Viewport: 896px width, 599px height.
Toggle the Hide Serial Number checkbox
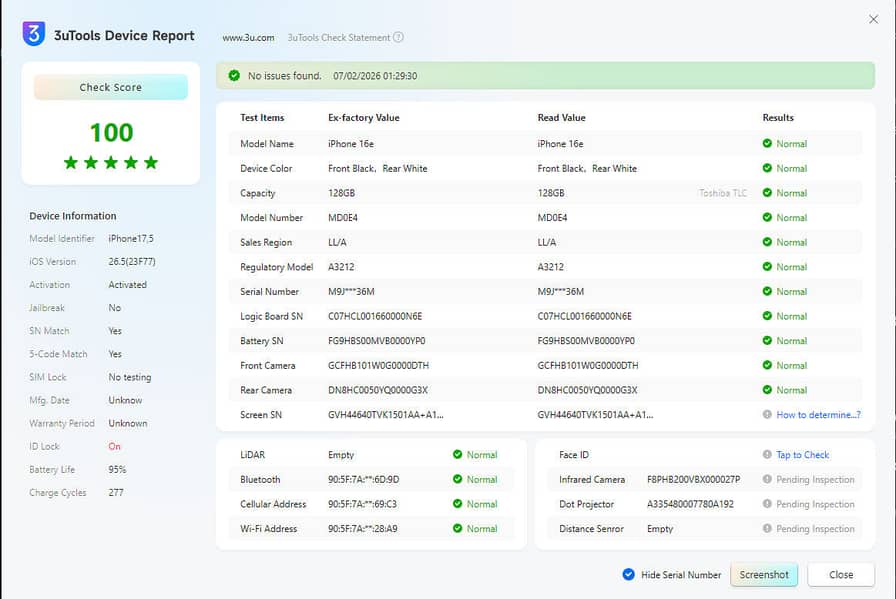(629, 574)
